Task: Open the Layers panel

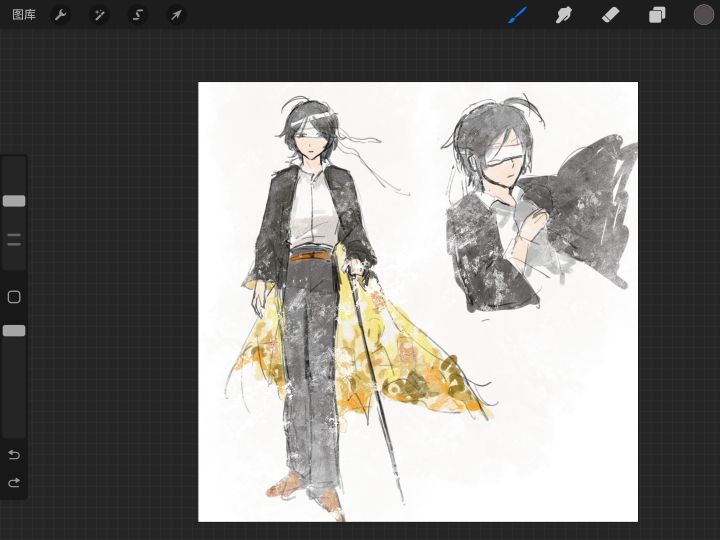Action: pos(657,15)
